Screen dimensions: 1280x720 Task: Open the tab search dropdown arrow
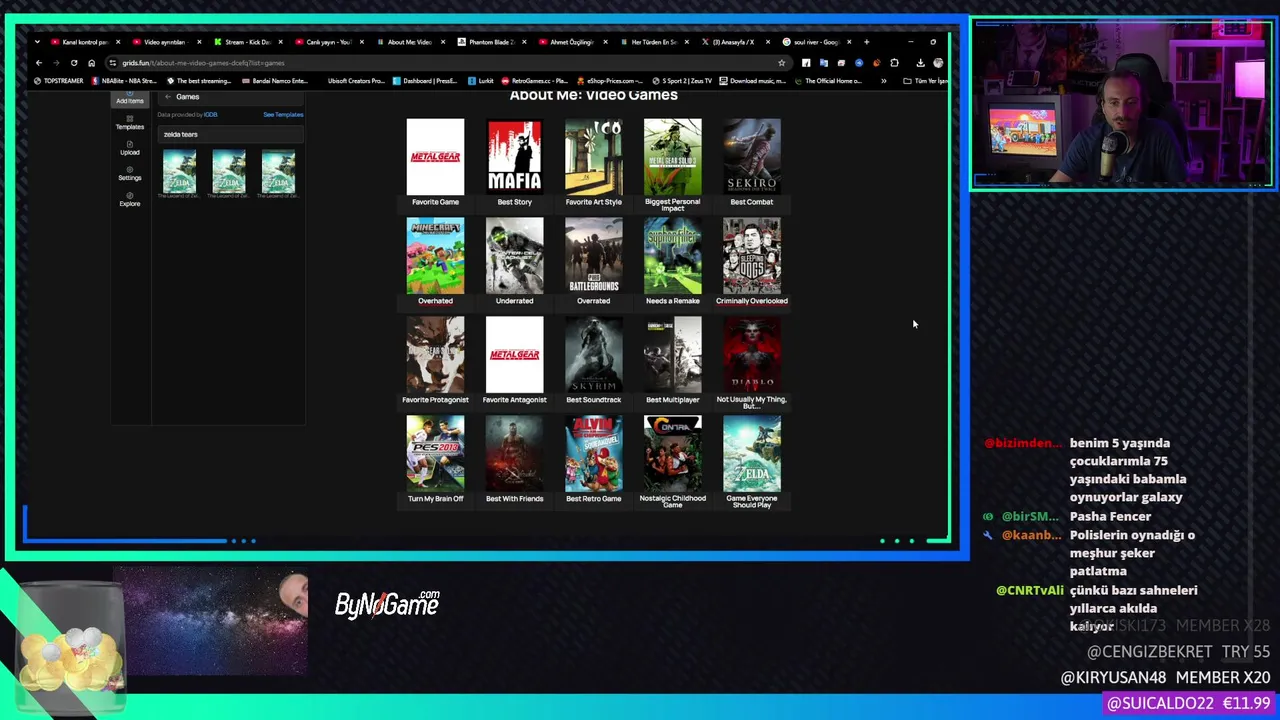pos(37,42)
